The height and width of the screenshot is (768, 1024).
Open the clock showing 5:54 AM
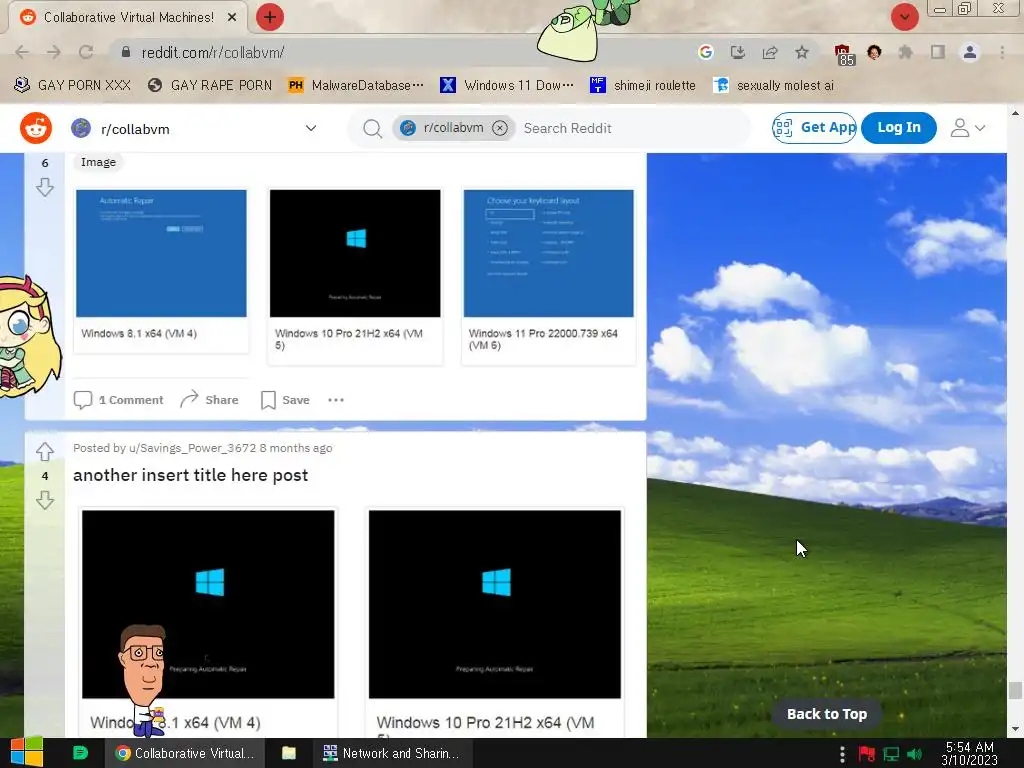coord(969,753)
